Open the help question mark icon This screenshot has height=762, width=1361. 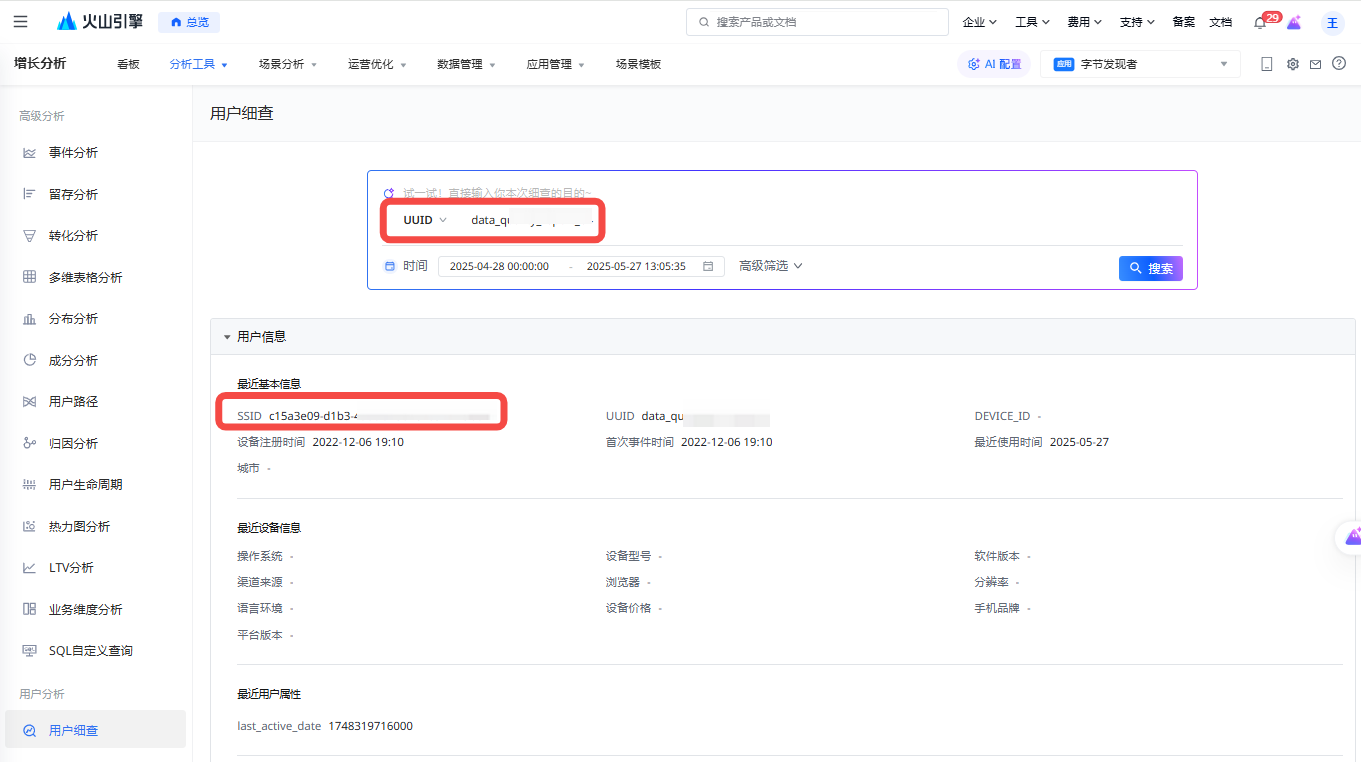pyautogui.click(x=1339, y=64)
